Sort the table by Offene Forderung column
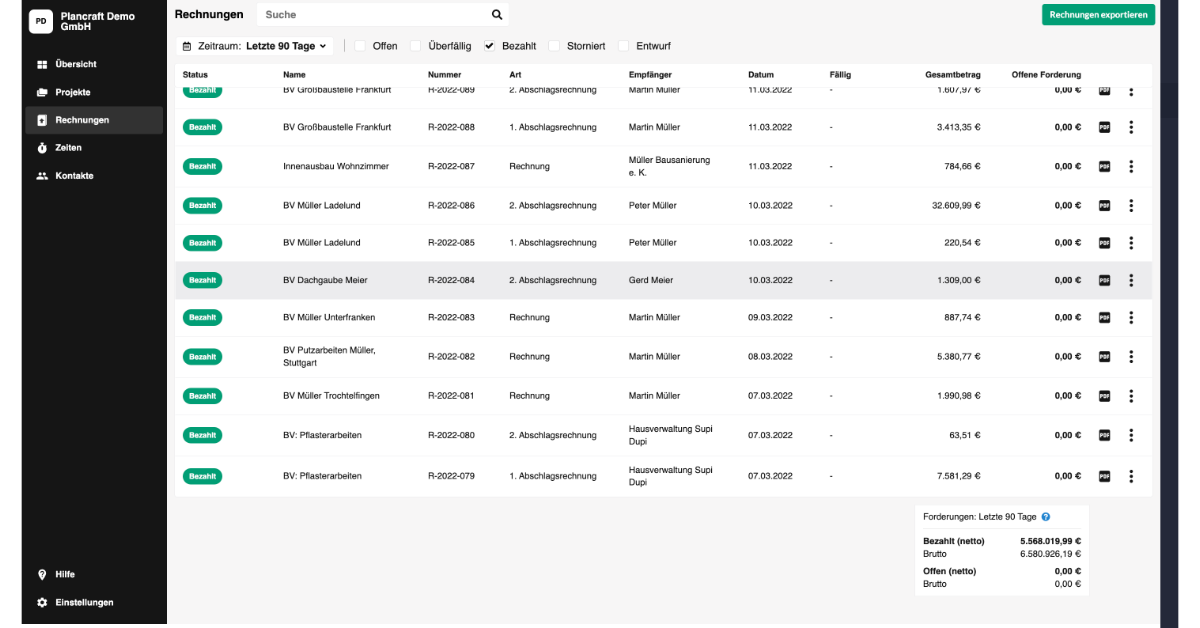The image size is (1200, 628). (x=1046, y=75)
